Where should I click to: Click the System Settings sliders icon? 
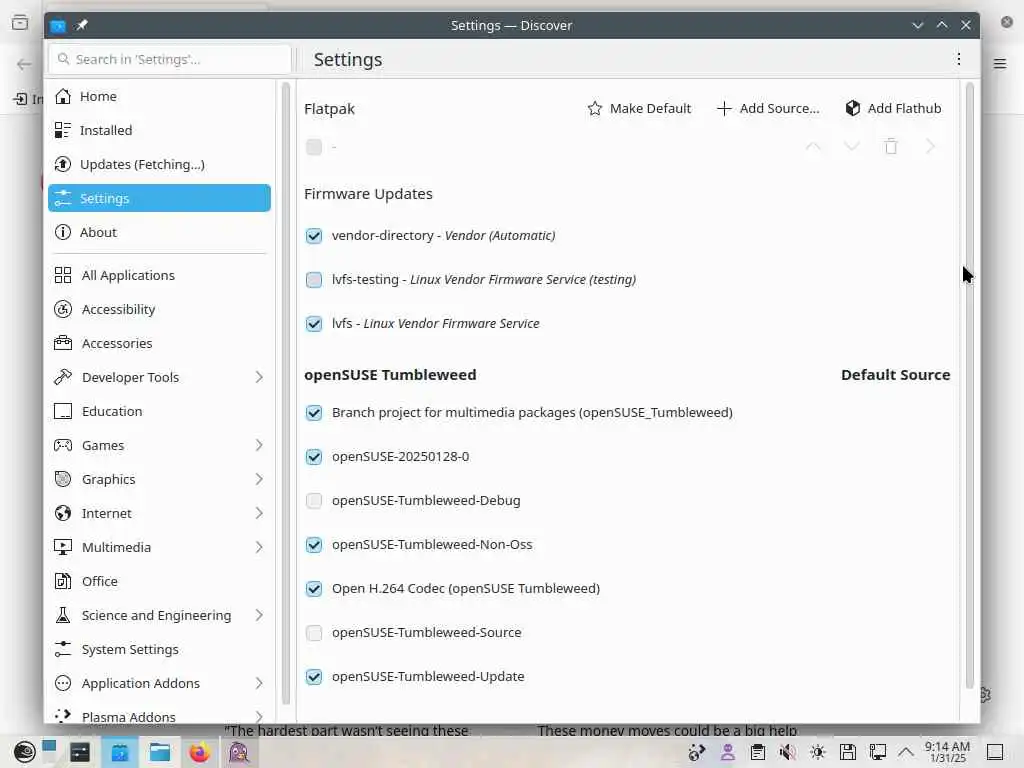[63, 648]
